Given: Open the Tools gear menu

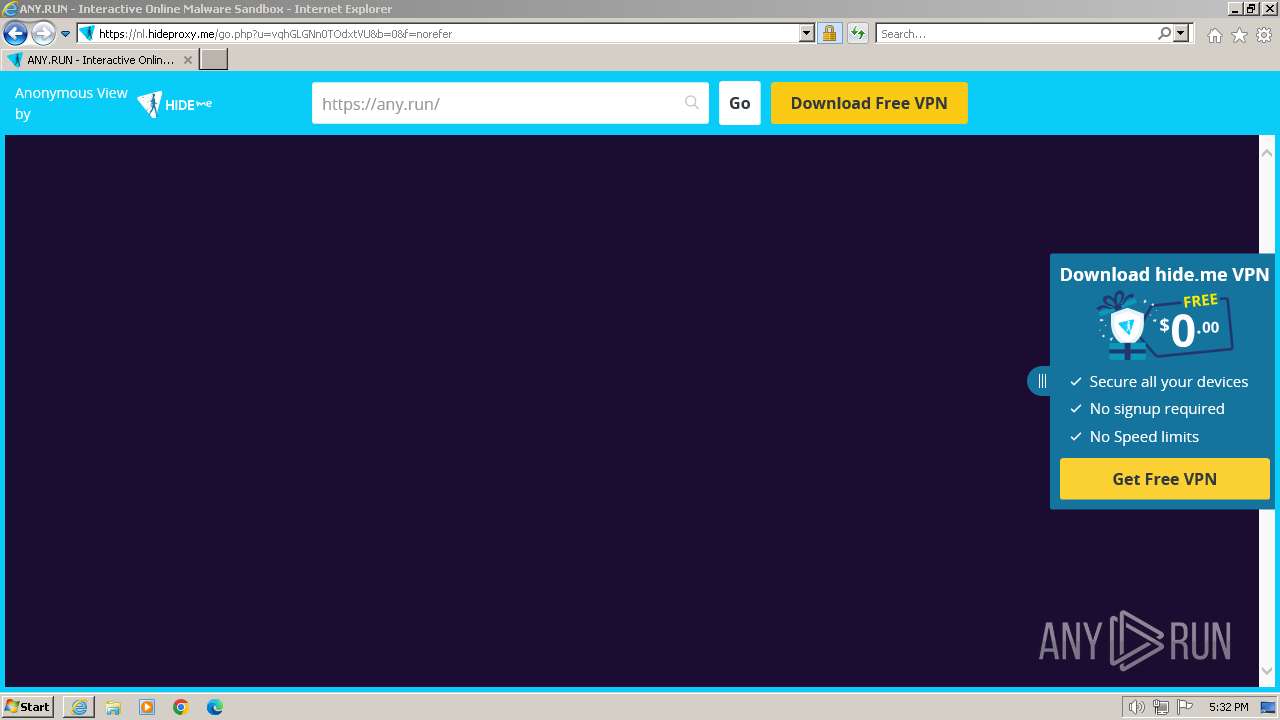Looking at the screenshot, I should click(x=1264, y=35).
